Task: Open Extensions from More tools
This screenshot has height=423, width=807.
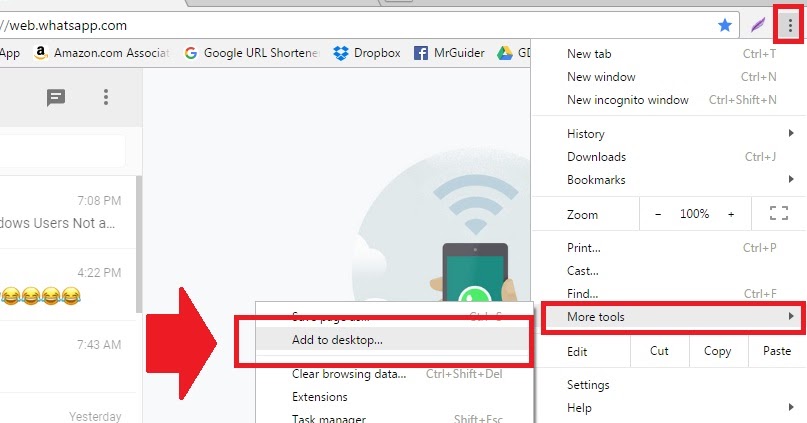Action: pyautogui.click(x=394, y=397)
